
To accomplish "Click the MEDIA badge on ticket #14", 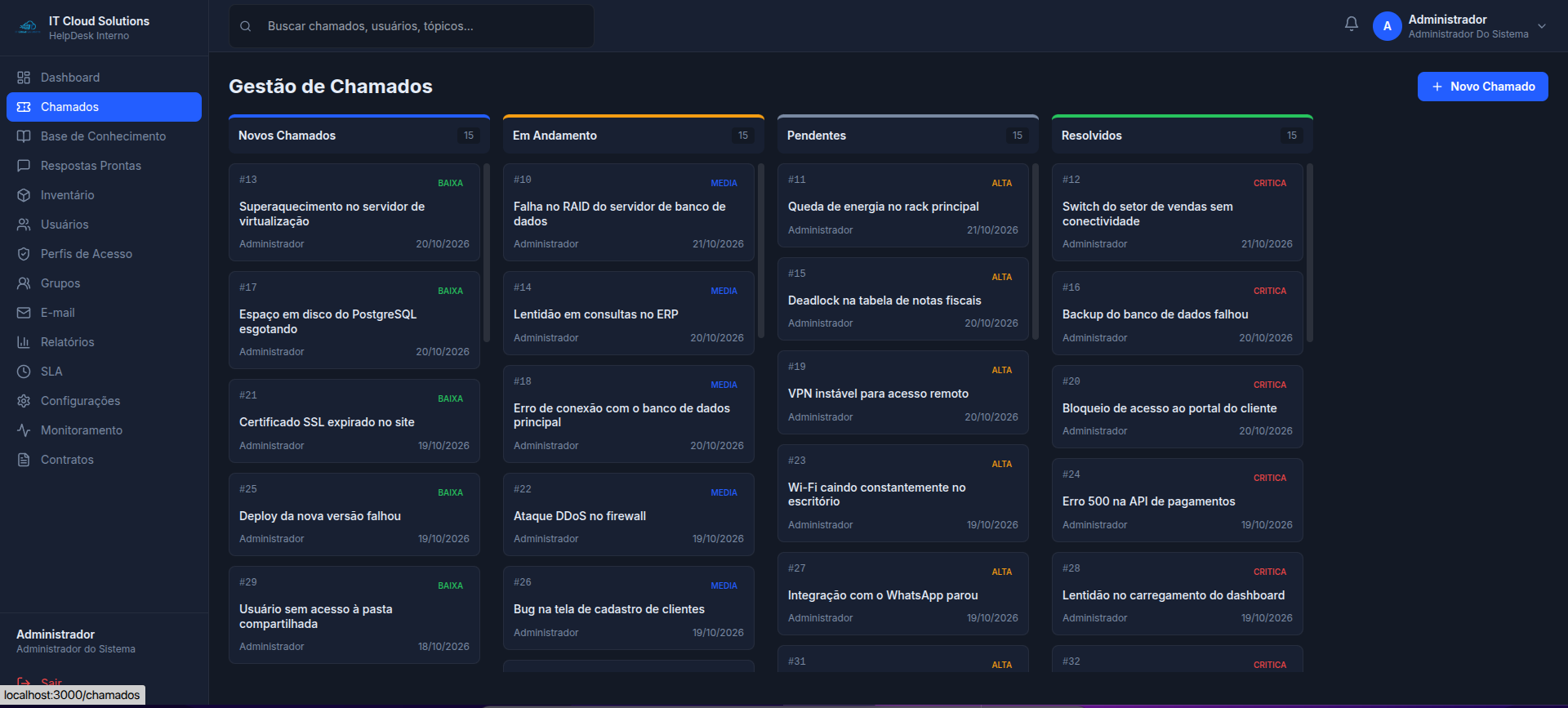I will [x=724, y=291].
